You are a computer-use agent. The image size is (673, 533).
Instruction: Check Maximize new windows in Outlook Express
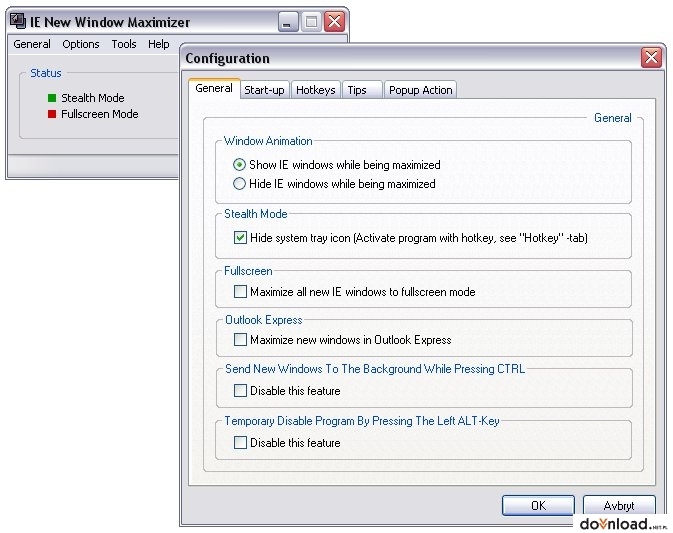[x=240, y=340]
